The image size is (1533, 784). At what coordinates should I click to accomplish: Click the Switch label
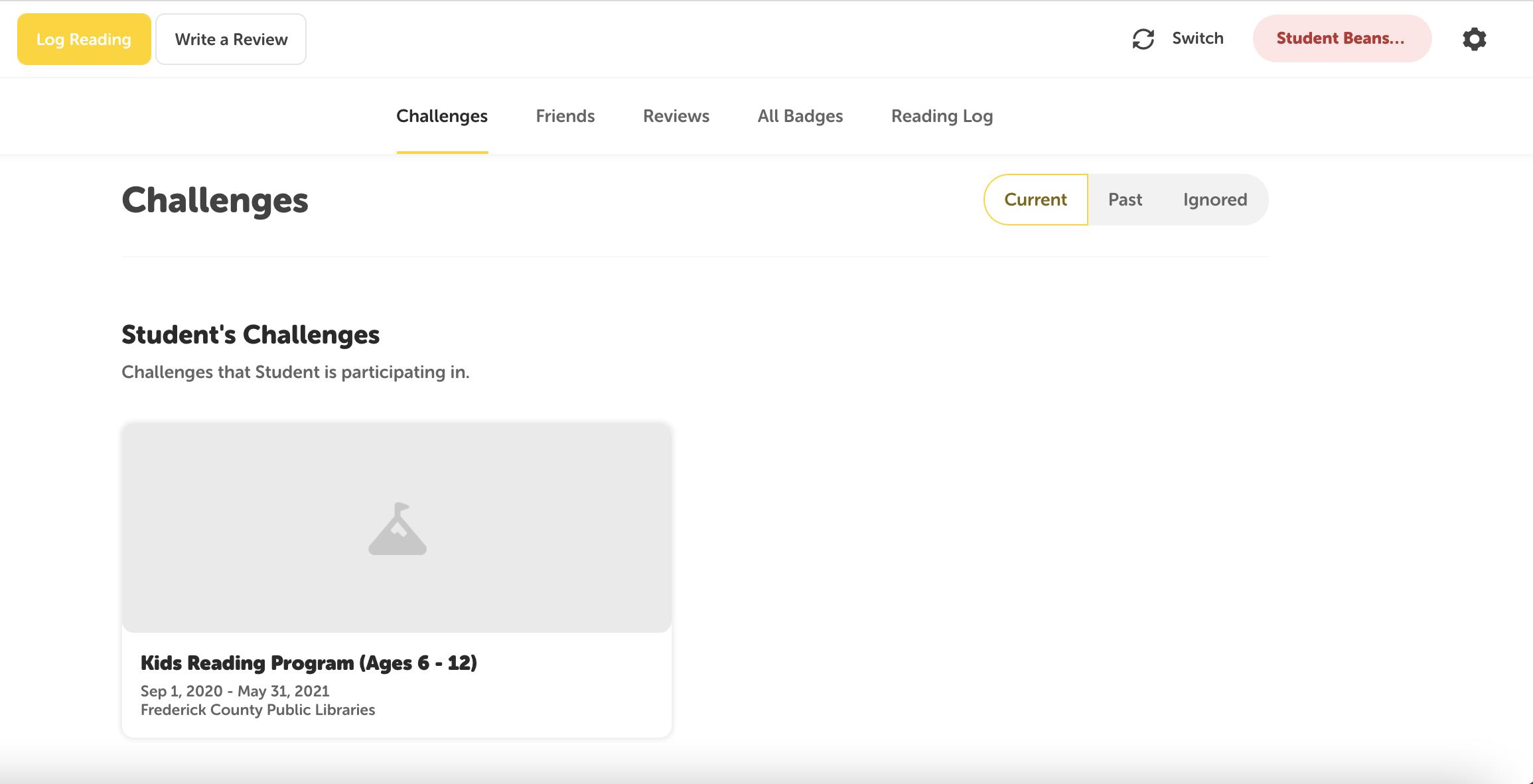[x=1197, y=38]
